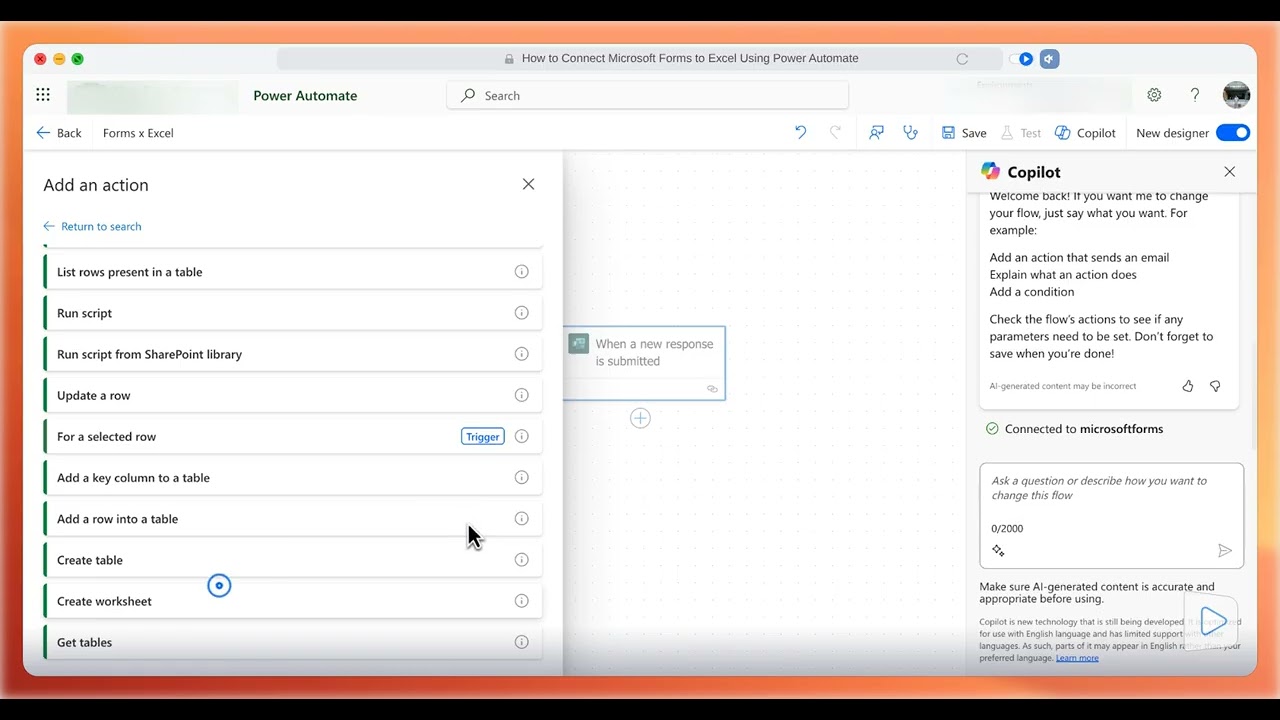
Task: Click the Trigger badge on For a selected row
Action: [483, 436]
